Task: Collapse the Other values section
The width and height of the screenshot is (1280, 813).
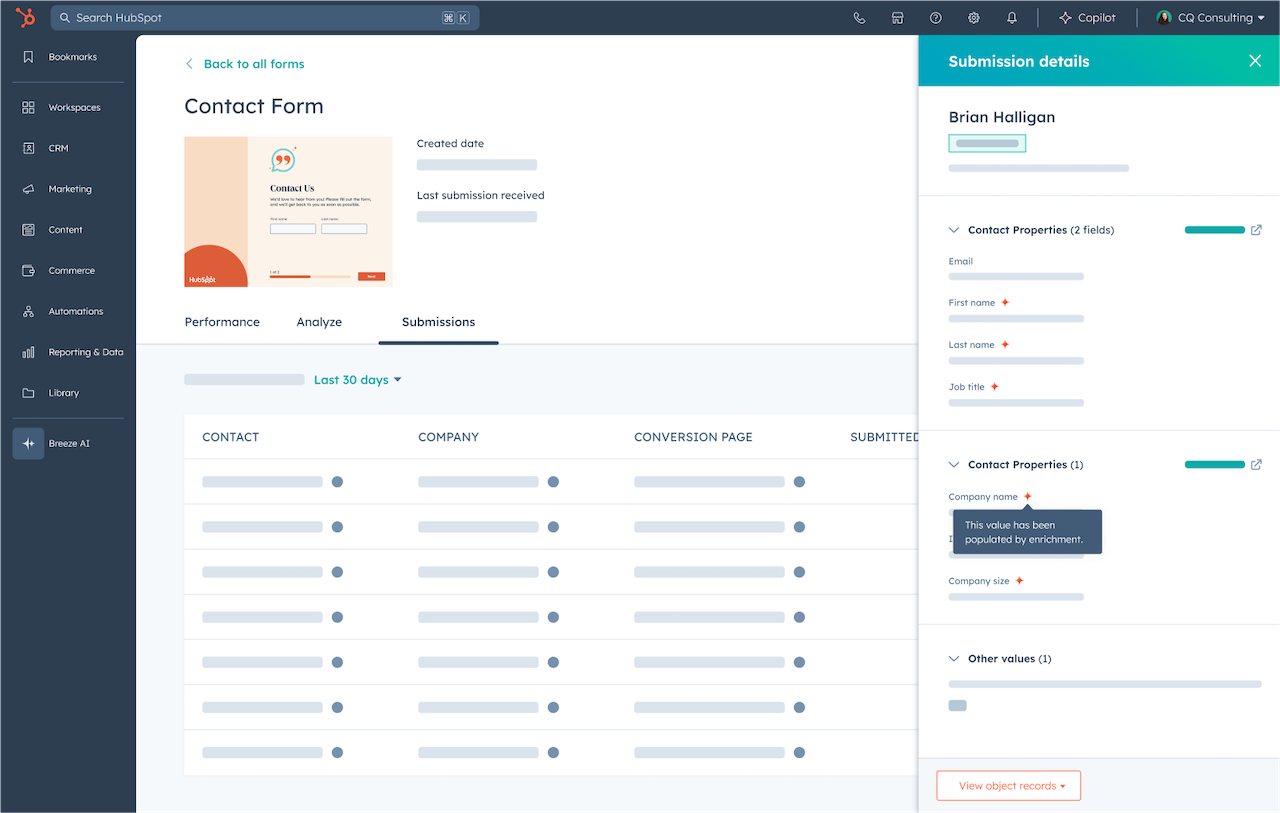Action: pyautogui.click(x=953, y=658)
